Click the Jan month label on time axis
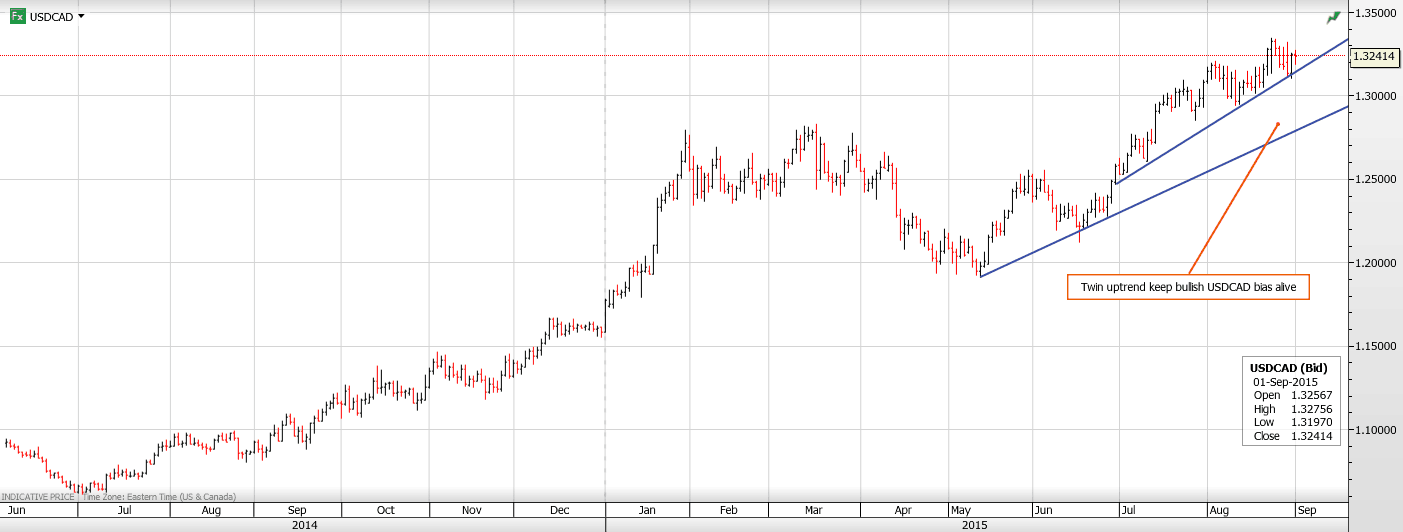Screen dimensions: 1403x532 pos(647,510)
